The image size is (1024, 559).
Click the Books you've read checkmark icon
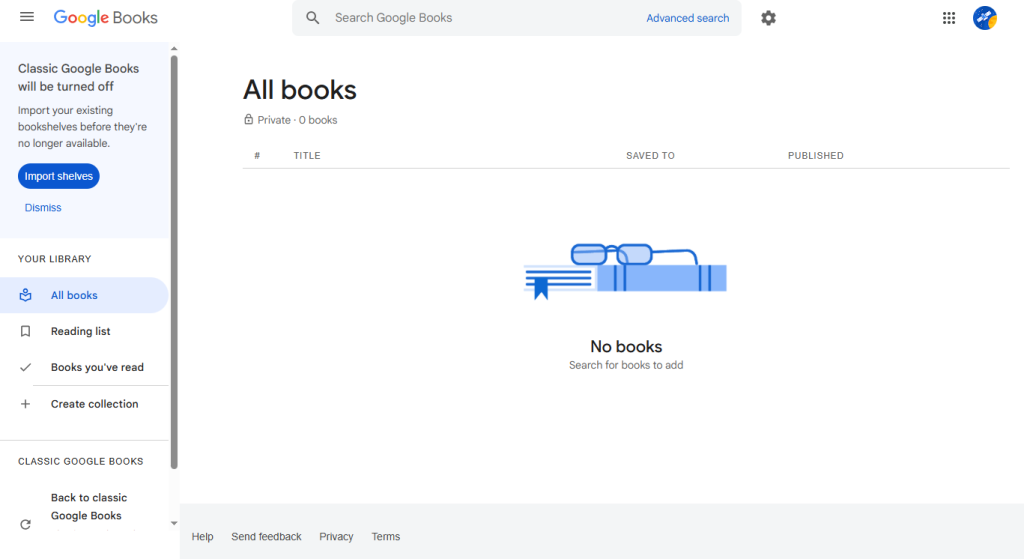point(25,367)
